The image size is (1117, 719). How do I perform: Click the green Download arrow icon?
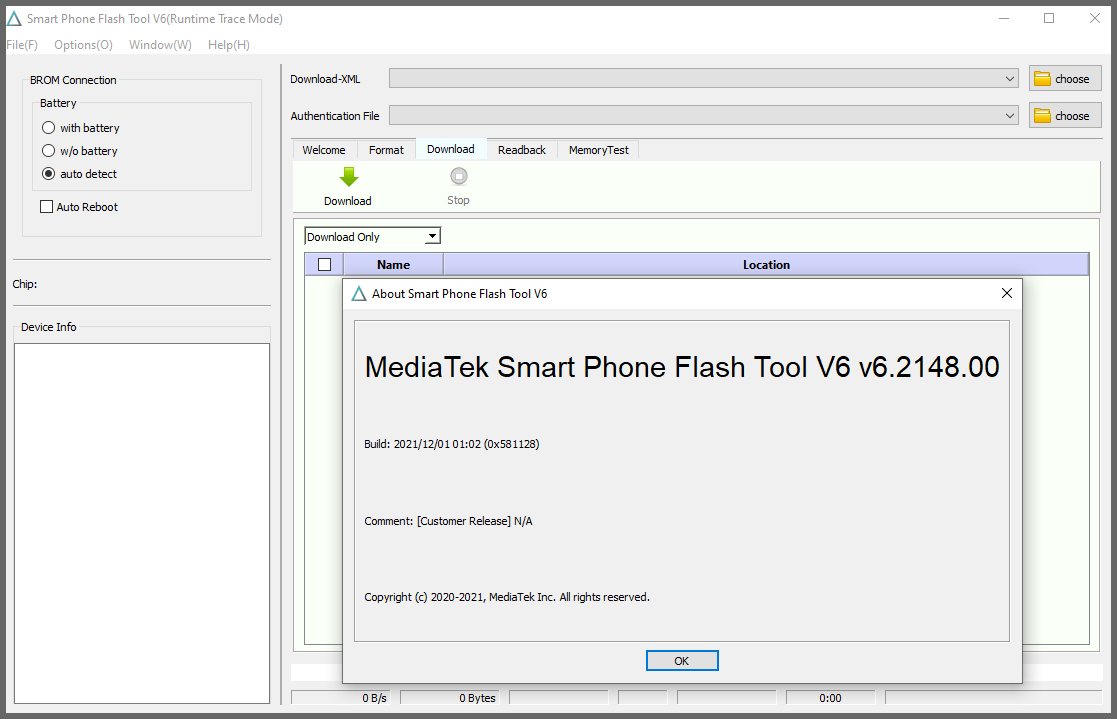tap(348, 178)
